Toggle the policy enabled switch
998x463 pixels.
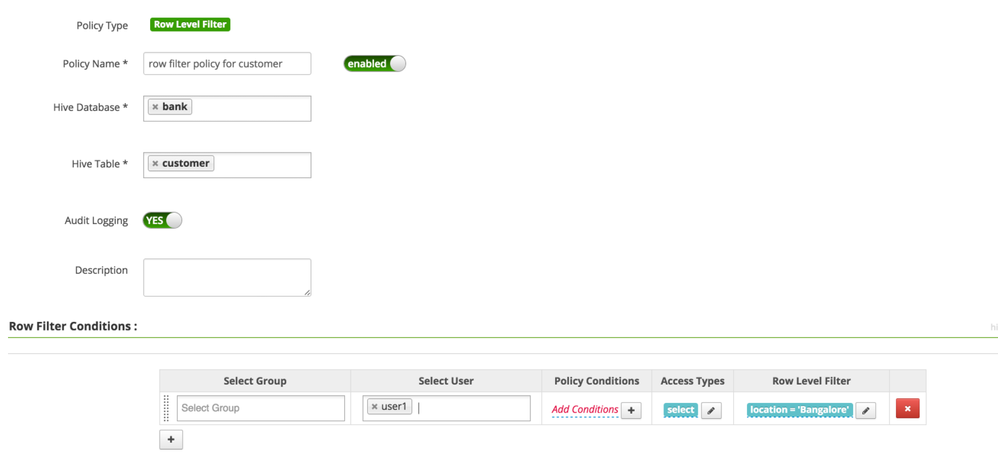(374, 64)
